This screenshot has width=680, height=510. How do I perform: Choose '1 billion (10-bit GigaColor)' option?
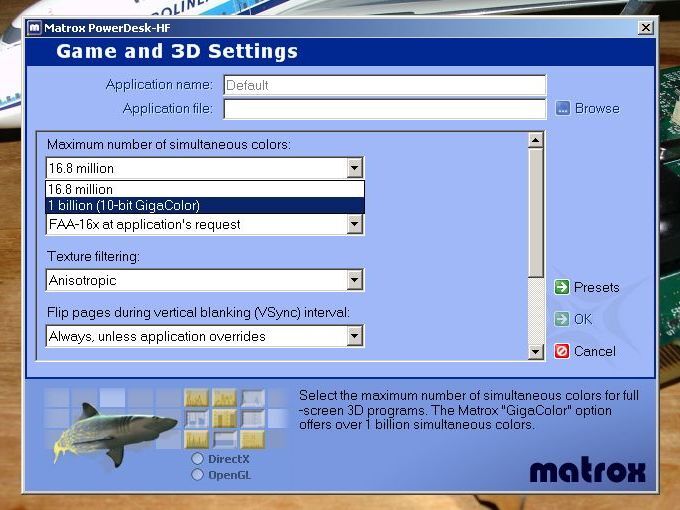tap(205, 206)
